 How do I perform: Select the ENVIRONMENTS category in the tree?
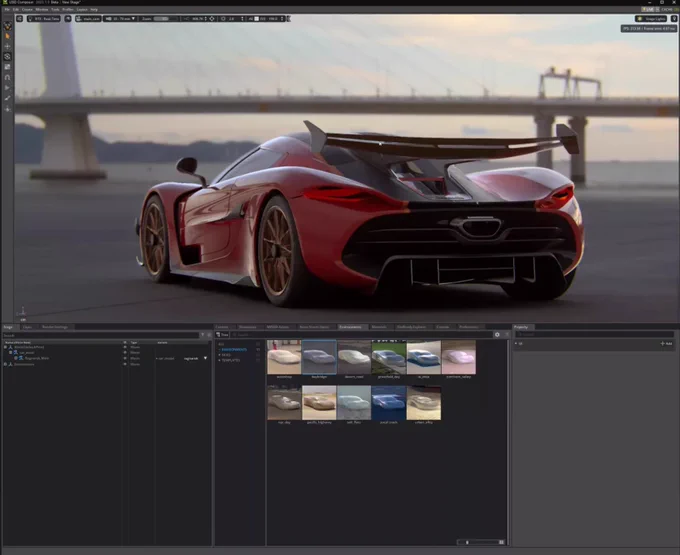click(x=234, y=349)
